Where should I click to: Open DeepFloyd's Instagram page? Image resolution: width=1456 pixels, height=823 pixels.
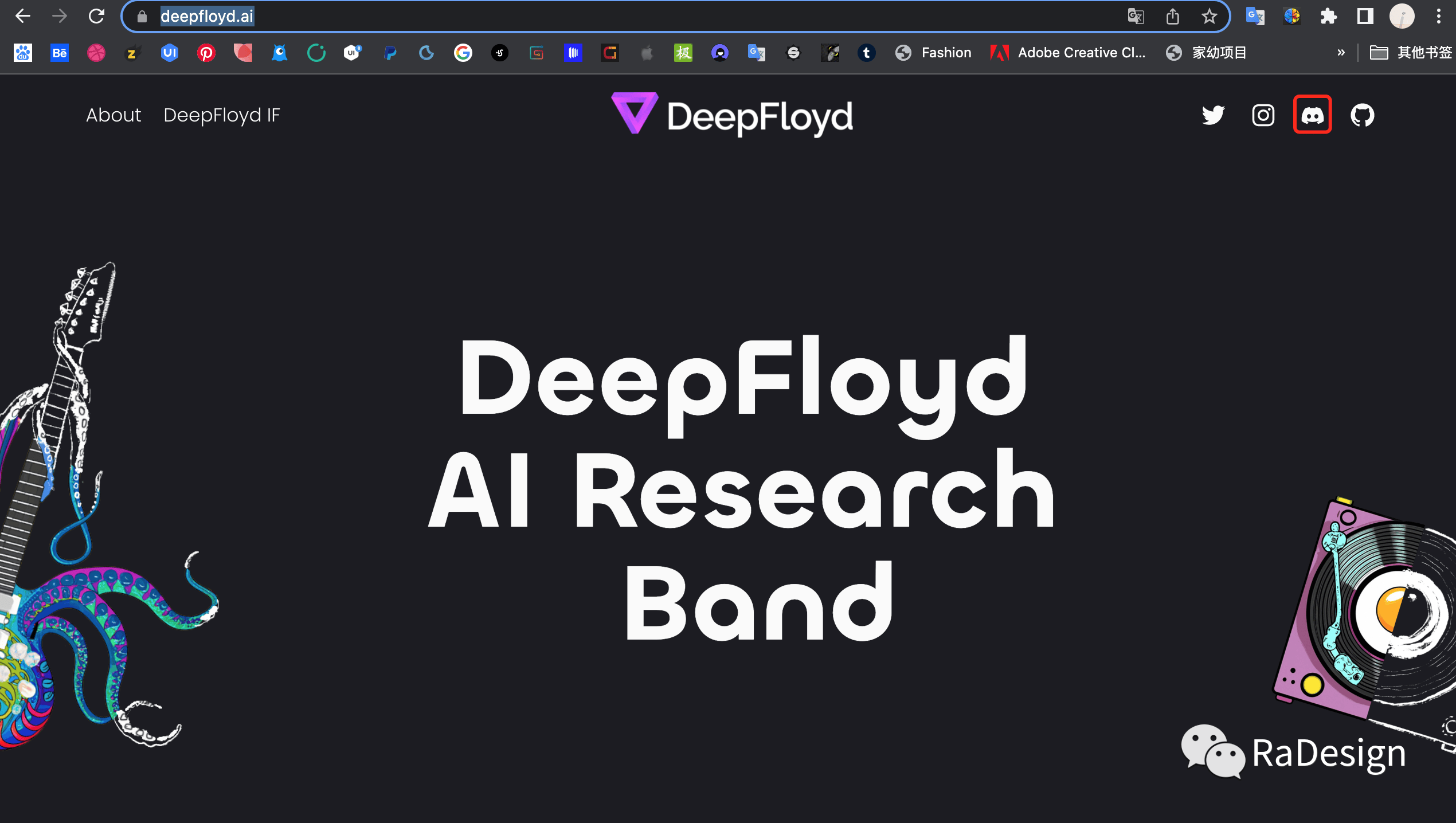pyautogui.click(x=1263, y=115)
